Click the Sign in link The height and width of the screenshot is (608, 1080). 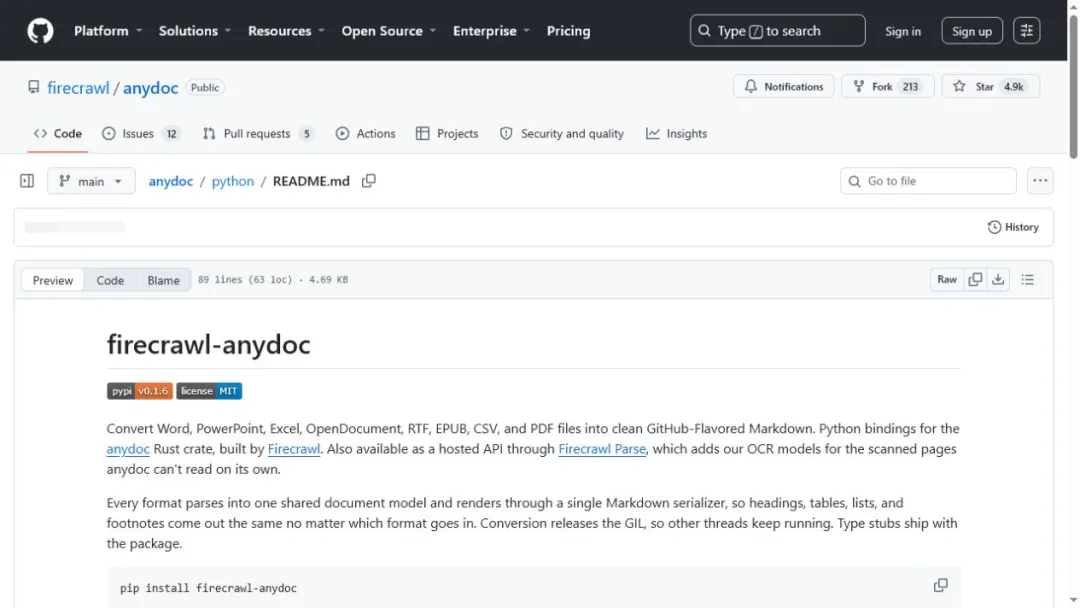pyautogui.click(x=902, y=31)
